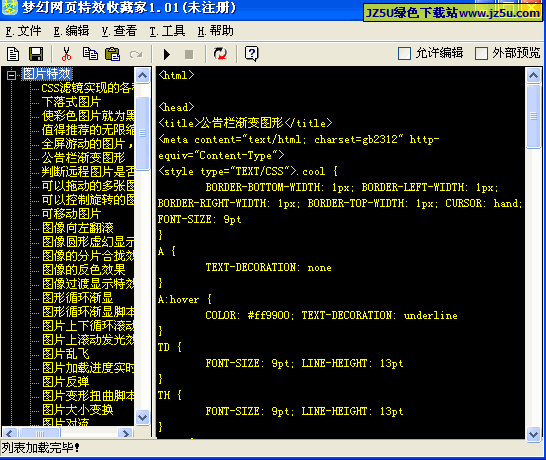Click the 列表加载完毕 status bar message
546x460 pixels.
click(x=41, y=448)
